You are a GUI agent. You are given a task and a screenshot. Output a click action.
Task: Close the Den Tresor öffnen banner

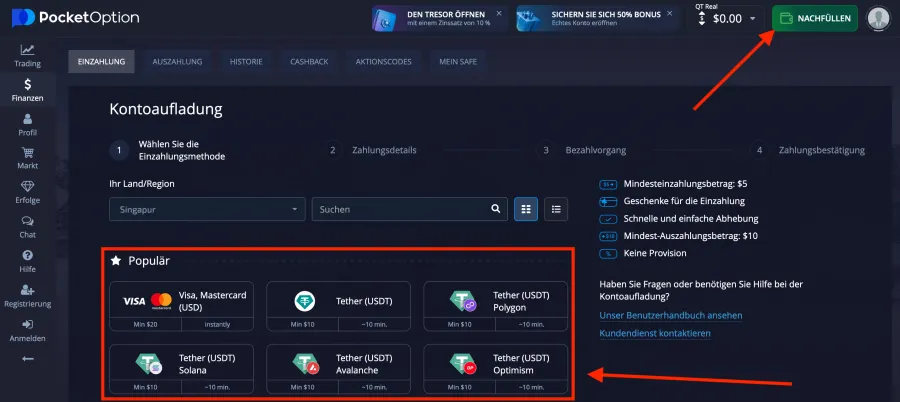tap(499, 14)
